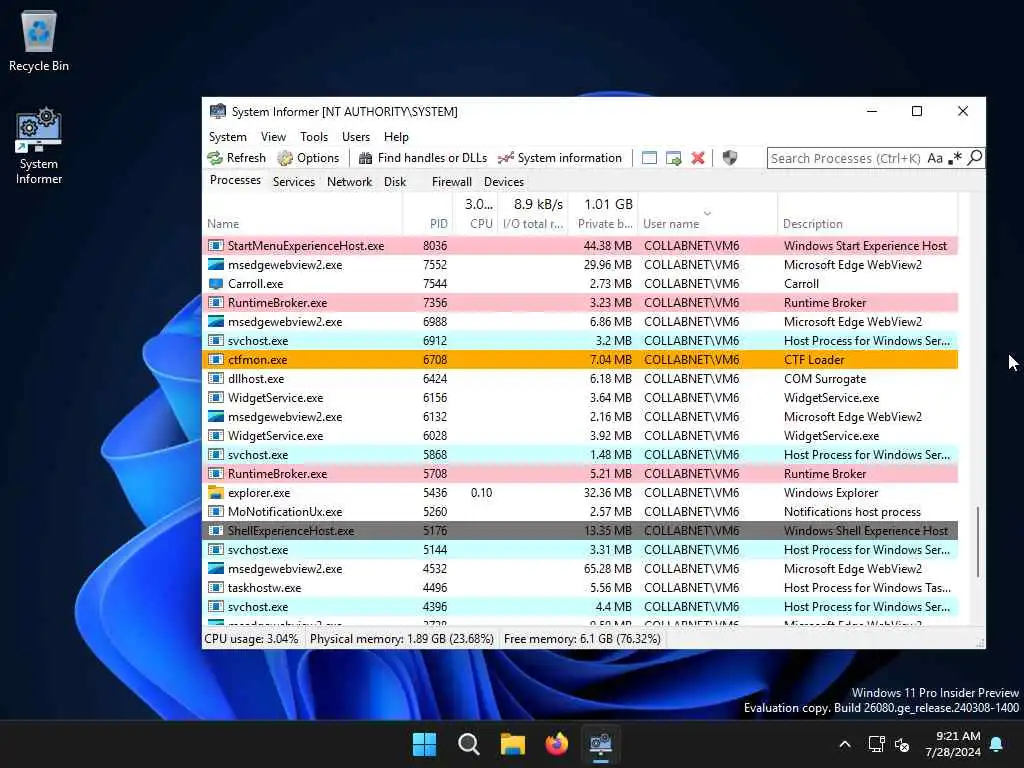Toggle regex search option icon
The height and width of the screenshot is (768, 1024).
point(955,158)
